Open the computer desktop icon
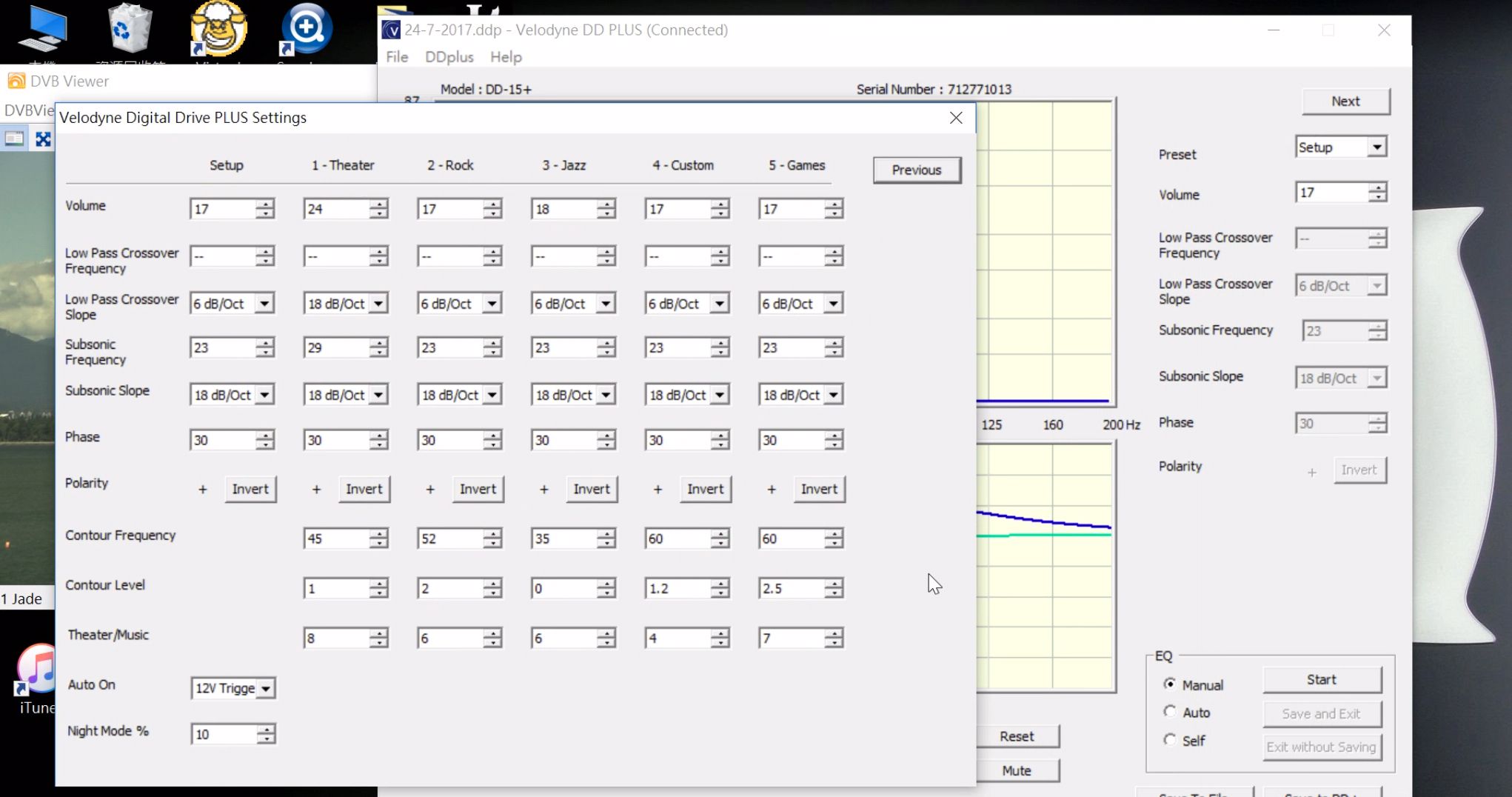The height and width of the screenshot is (797, 1512). pyautogui.click(x=42, y=30)
